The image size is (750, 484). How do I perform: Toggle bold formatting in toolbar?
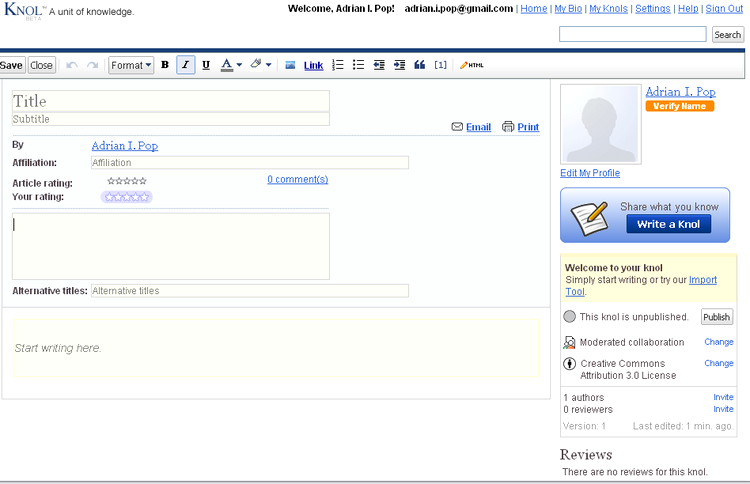click(x=165, y=65)
